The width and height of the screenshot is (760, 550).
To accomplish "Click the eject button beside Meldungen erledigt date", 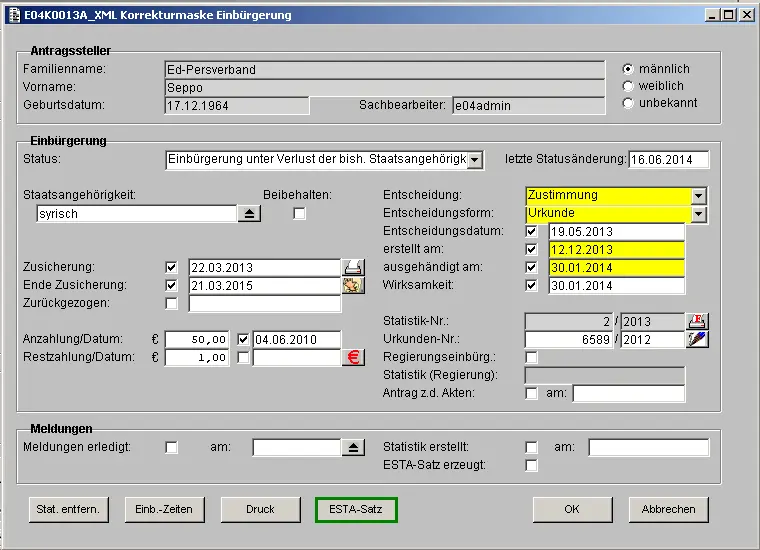I will [353, 447].
